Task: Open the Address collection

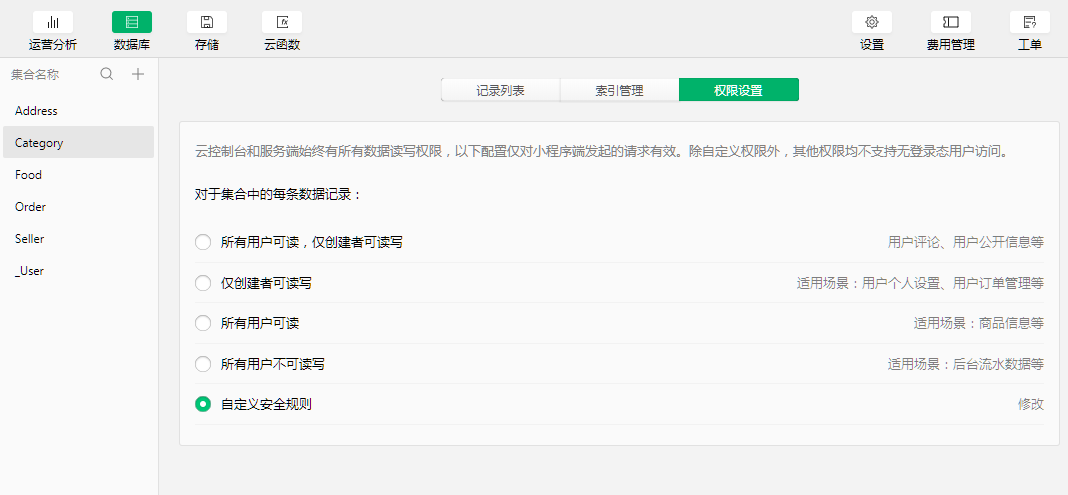Action: pyautogui.click(x=78, y=111)
